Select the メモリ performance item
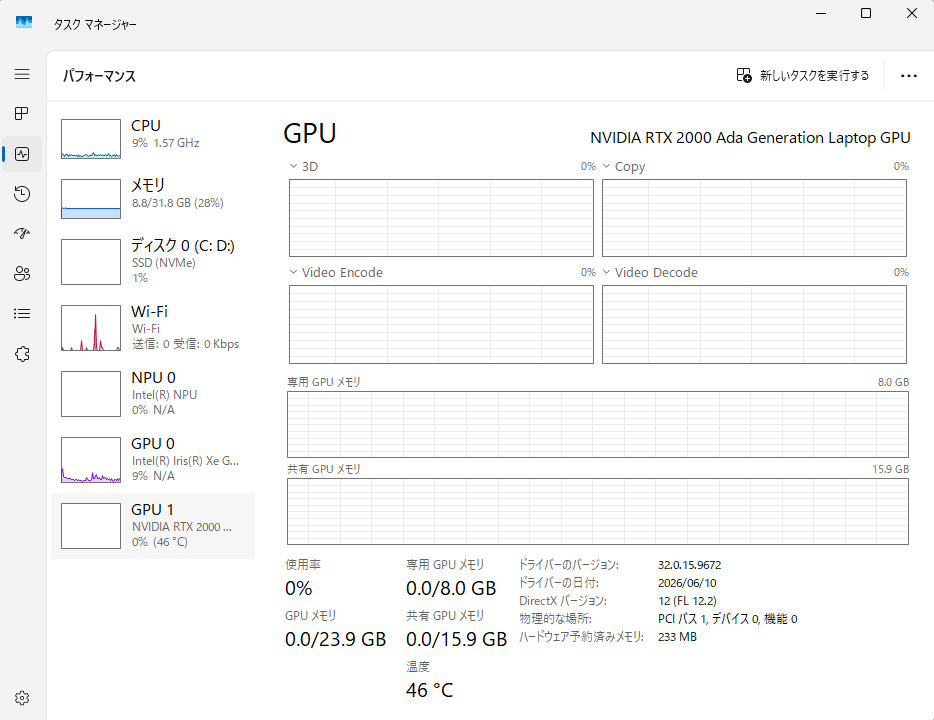The height and width of the screenshot is (720, 934). pos(153,199)
